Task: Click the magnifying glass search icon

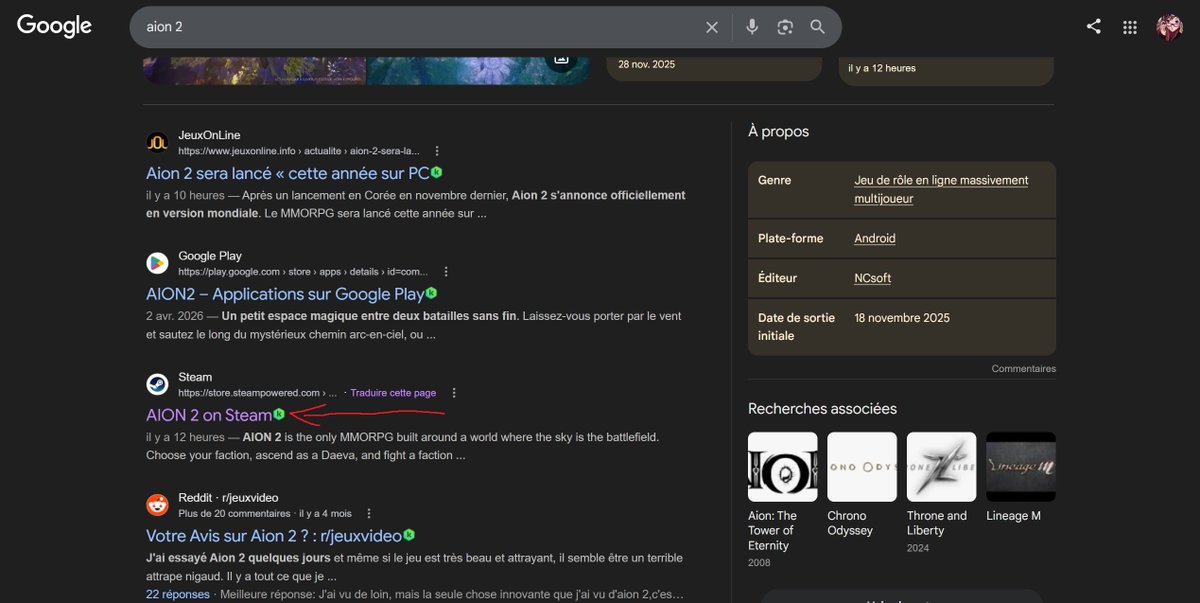Action: tap(818, 27)
